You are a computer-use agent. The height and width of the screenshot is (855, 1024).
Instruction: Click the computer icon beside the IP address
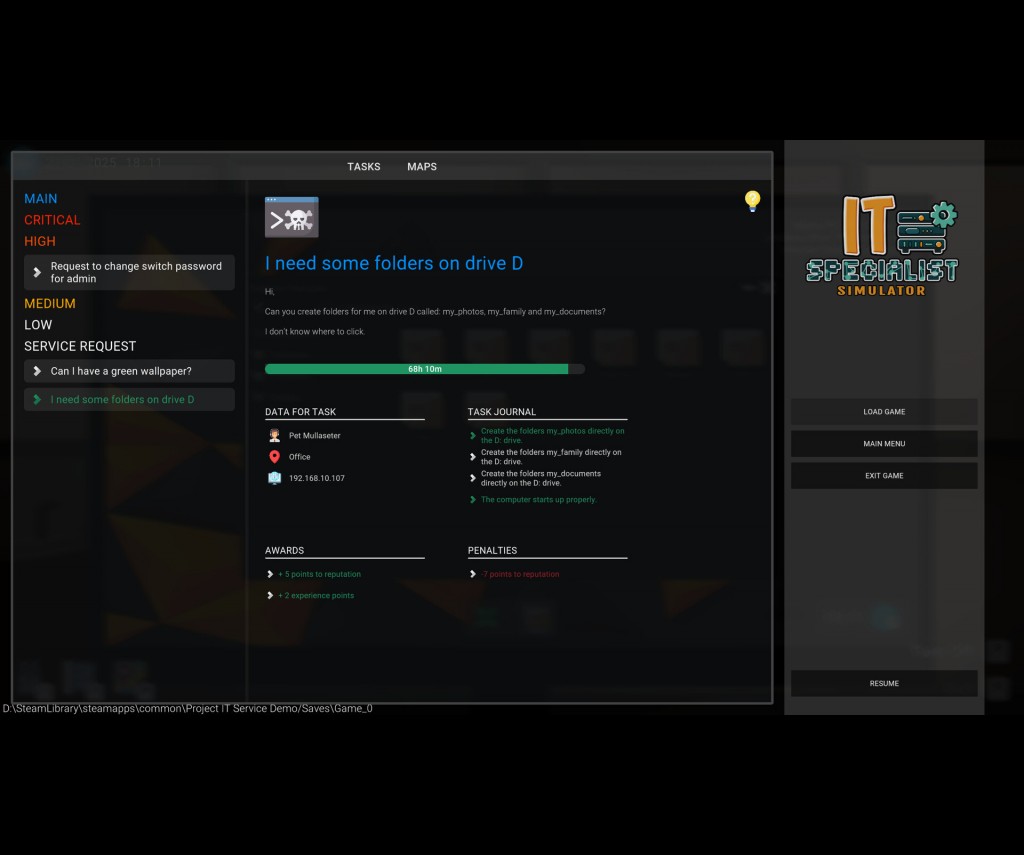pyautogui.click(x=274, y=478)
